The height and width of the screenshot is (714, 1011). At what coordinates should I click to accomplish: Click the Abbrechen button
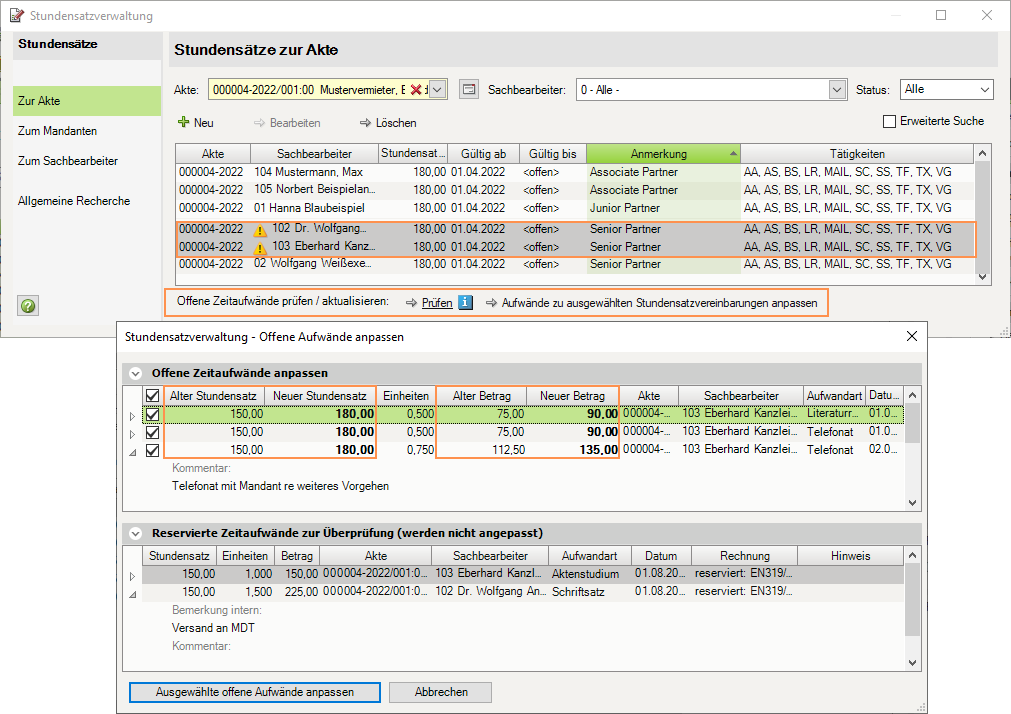[x=441, y=692]
